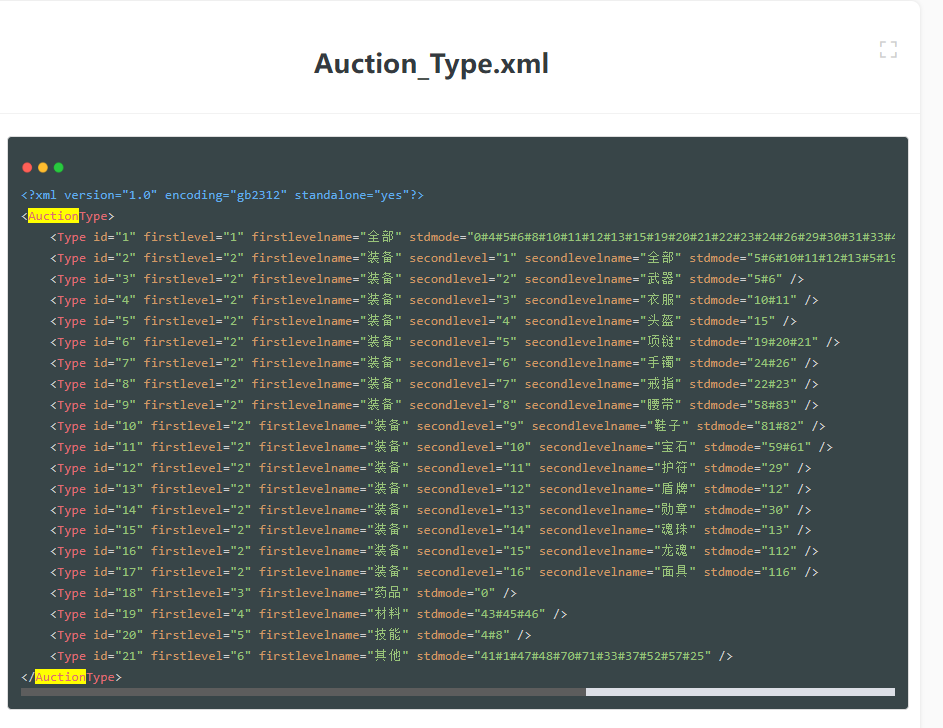Image resolution: width=943 pixels, height=728 pixels.
Task: Select highlighted Auction in closing AuctionType tag
Action: point(60,677)
